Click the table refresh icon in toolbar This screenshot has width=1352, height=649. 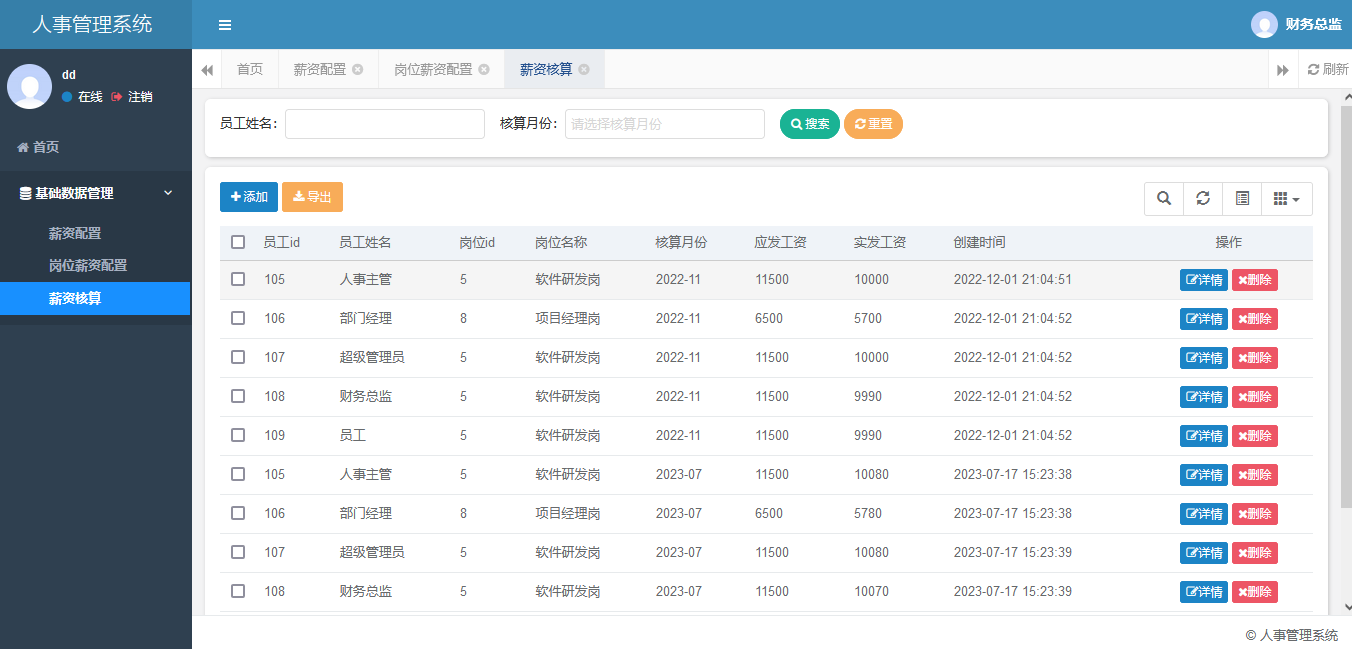coord(1203,199)
